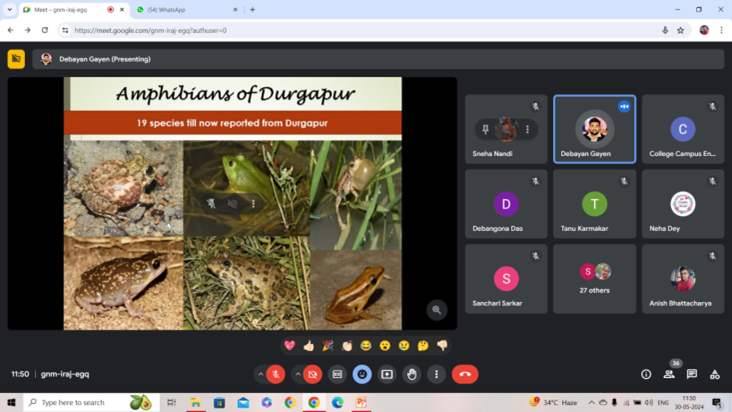Raise your hand in the meeting

(x=411, y=374)
